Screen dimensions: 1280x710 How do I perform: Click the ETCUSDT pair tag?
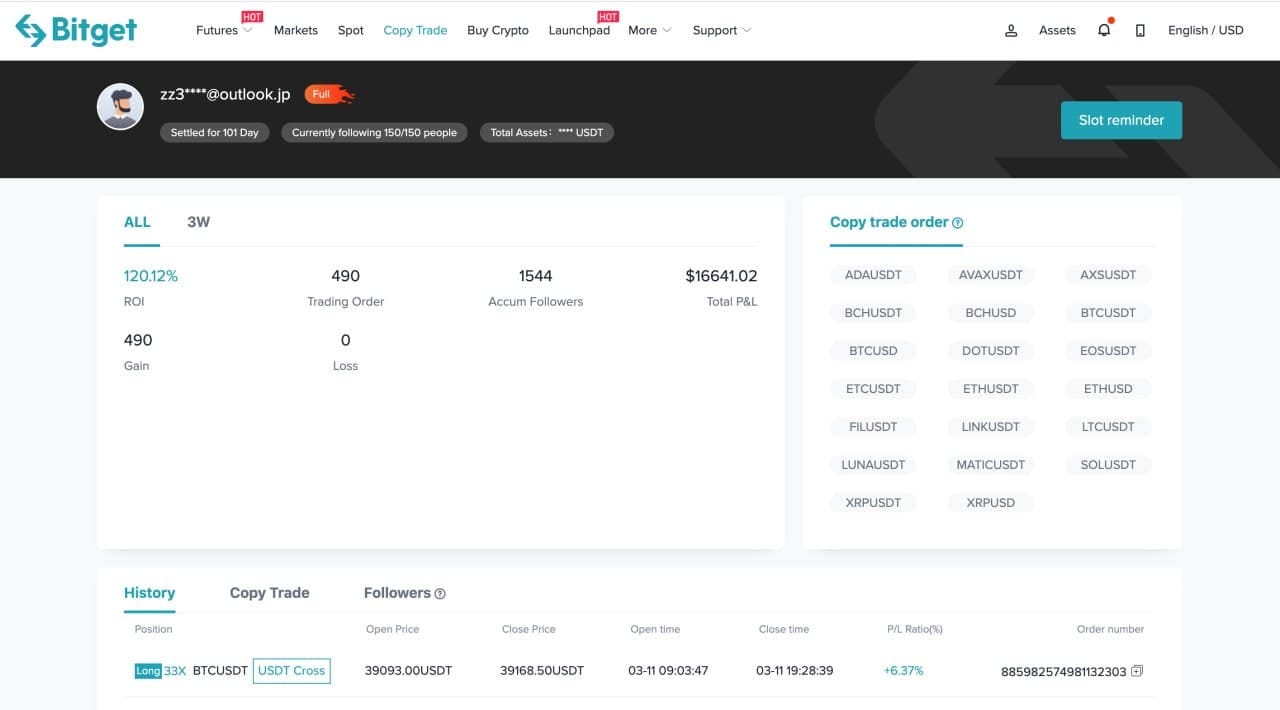point(873,389)
